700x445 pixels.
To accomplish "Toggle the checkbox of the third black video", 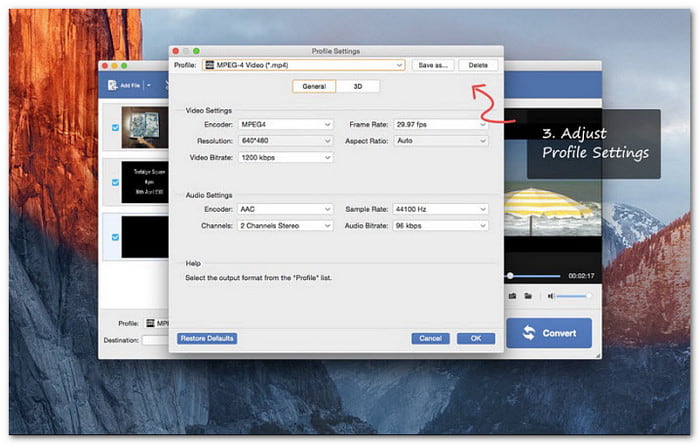I will click(x=115, y=237).
